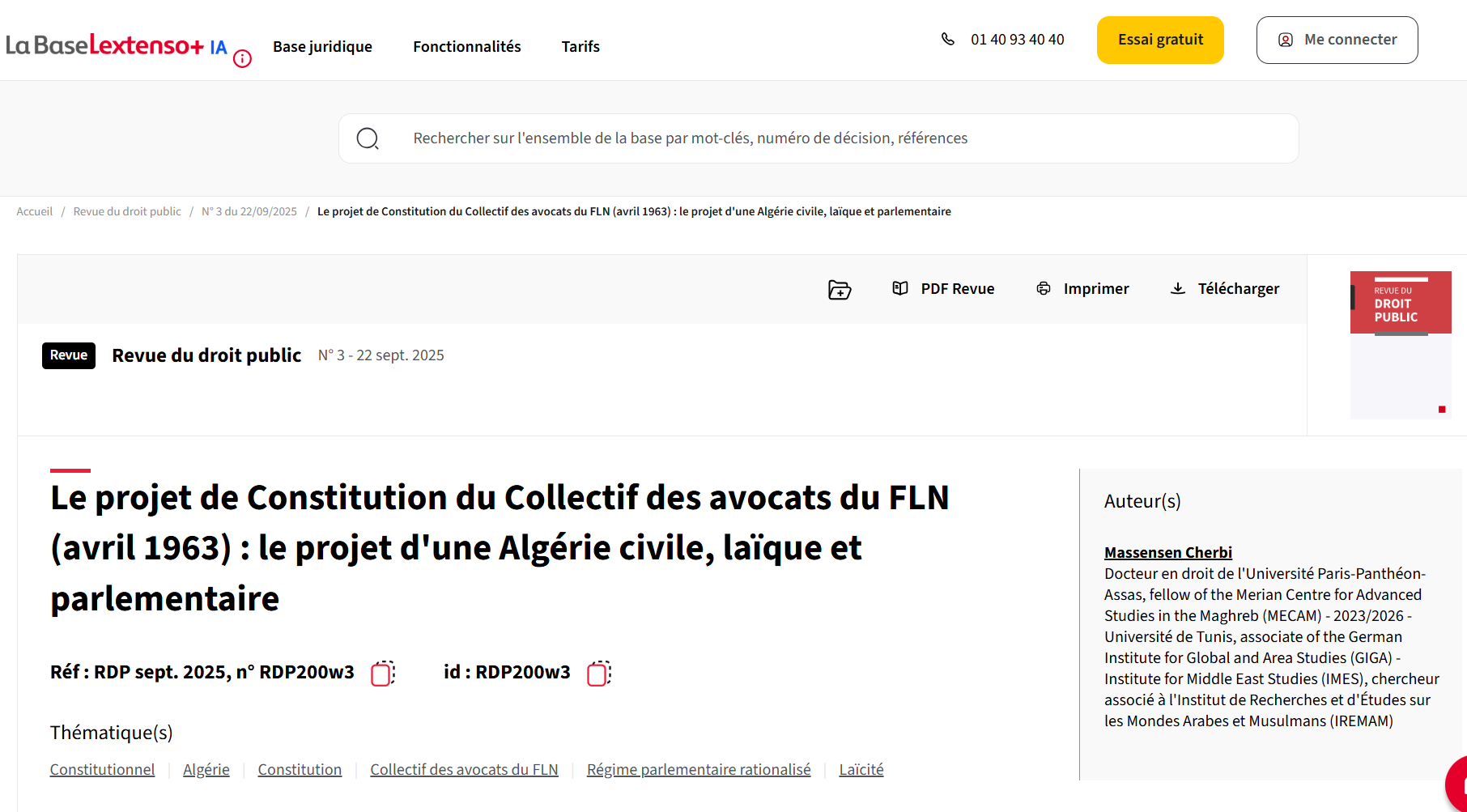Click the Me connecter button
This screenshot has width=1467, height=812.
click(1337, 40)
